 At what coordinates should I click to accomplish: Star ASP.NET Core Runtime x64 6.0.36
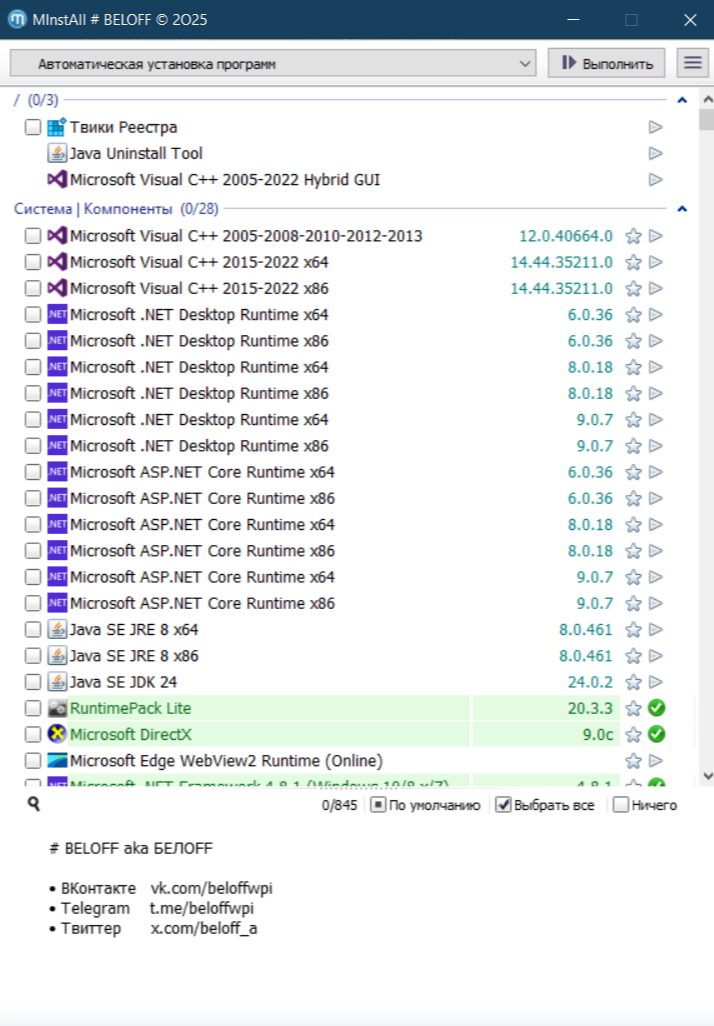[x=633, y=472]
